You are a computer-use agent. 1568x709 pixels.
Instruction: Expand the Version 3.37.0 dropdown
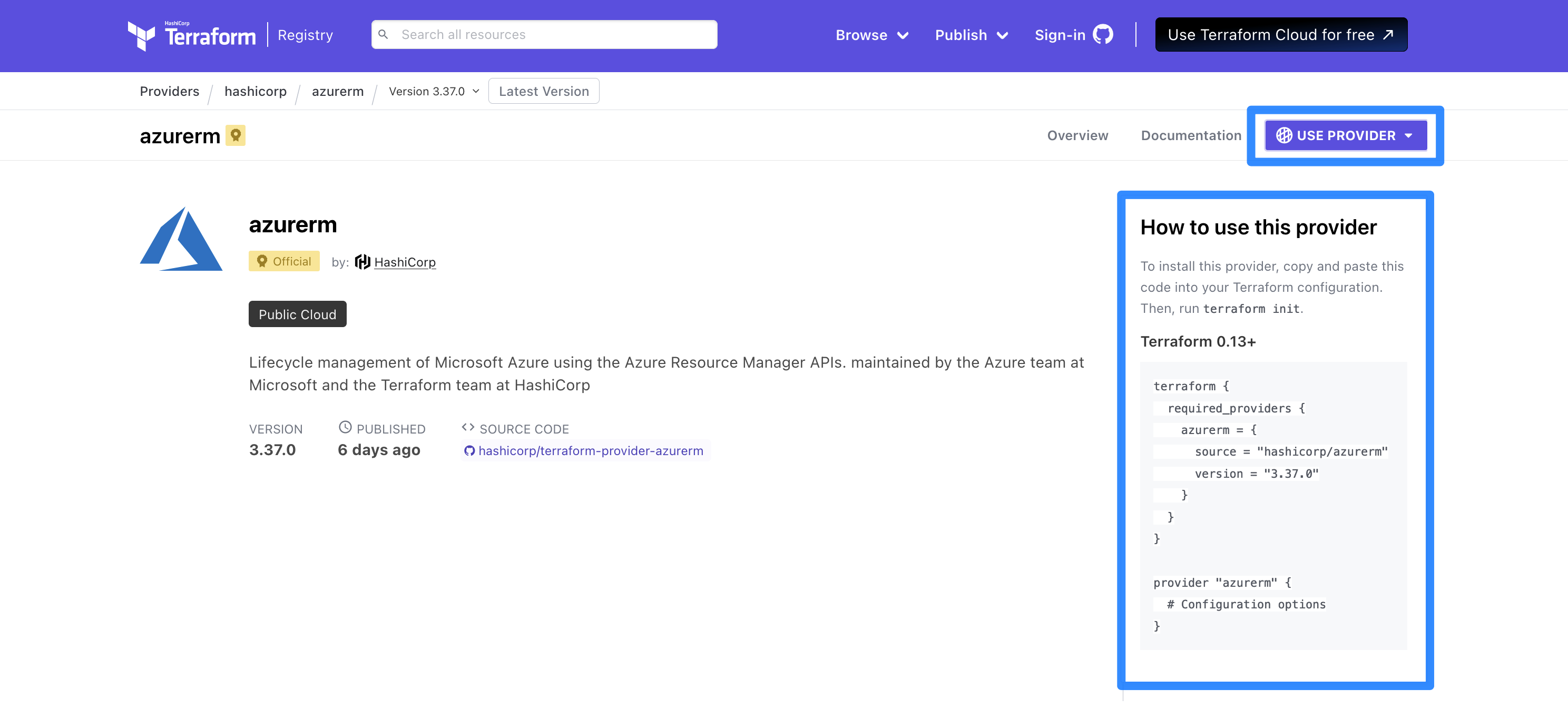433,91
